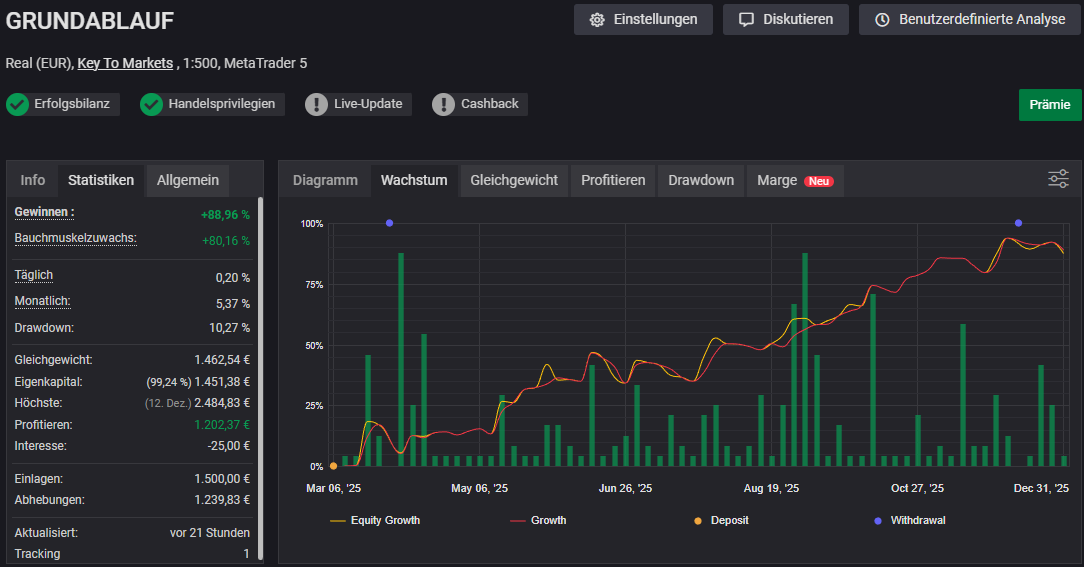
Task: Click the speech bubble icon in Diskutieren
Action: [746, 20]
